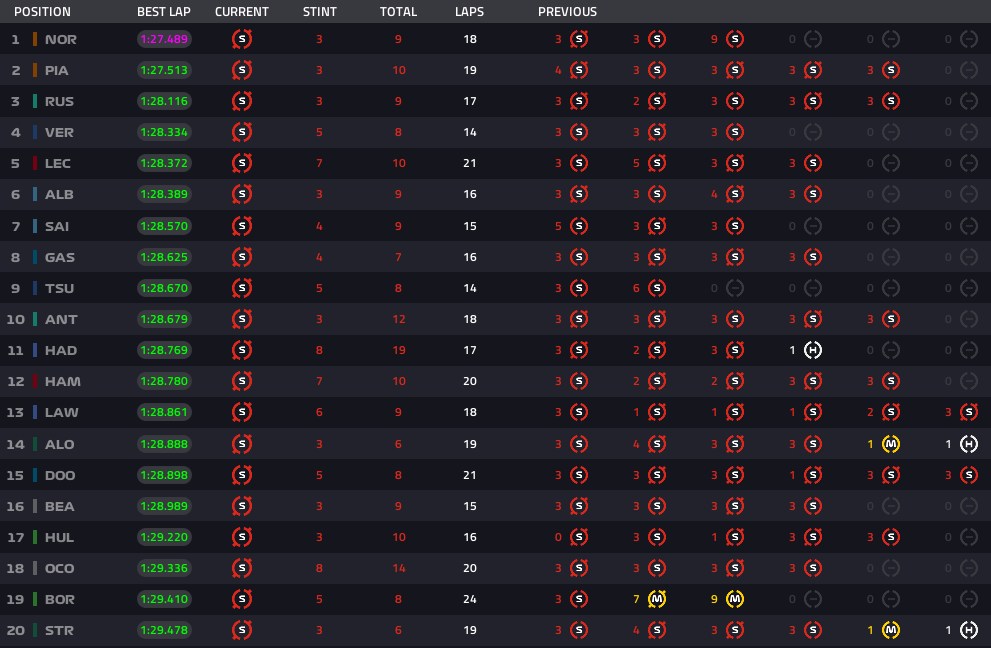Screen dimensions: 991x648
Task: Click STR's hard tyre icon
Action: pyautogui.click(x=969, y=630)
